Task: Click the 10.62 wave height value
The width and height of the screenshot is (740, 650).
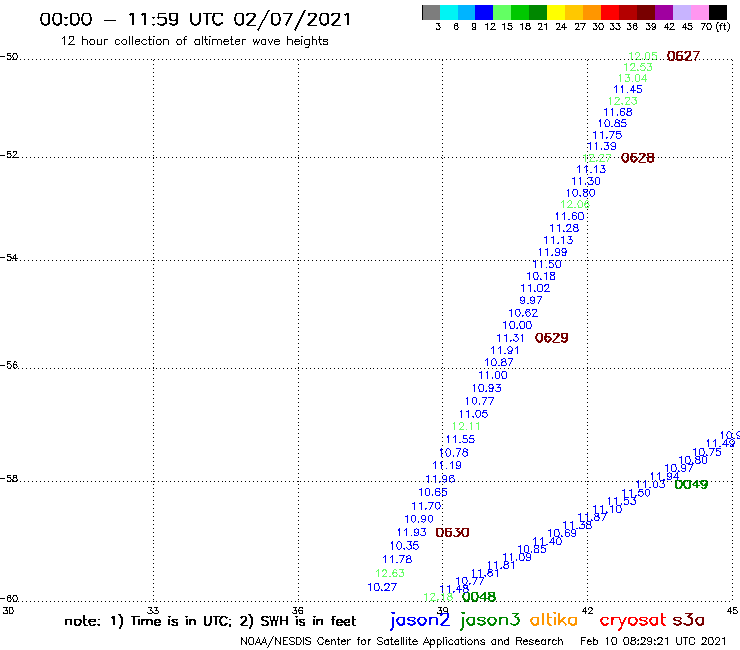Action: coord(523,313)
